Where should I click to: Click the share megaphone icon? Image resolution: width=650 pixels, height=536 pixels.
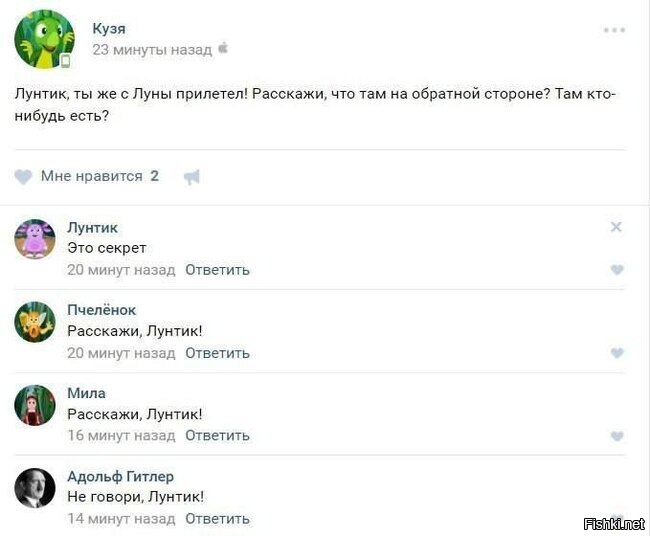tap(192, 177)
